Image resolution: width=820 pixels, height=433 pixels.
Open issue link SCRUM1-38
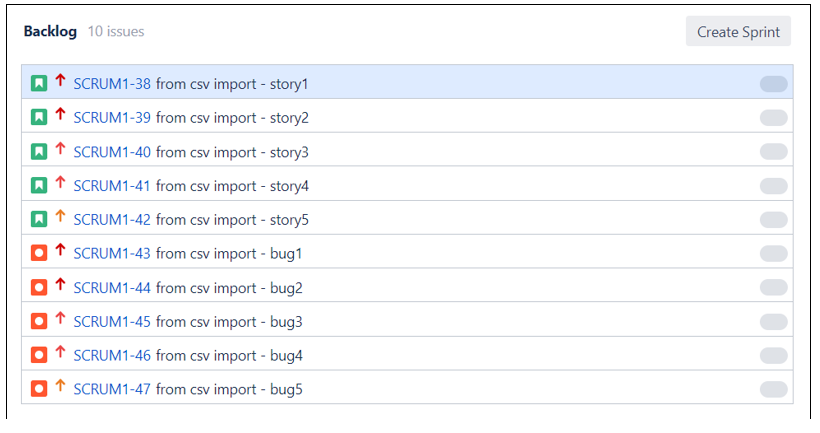tap(112, 84)
